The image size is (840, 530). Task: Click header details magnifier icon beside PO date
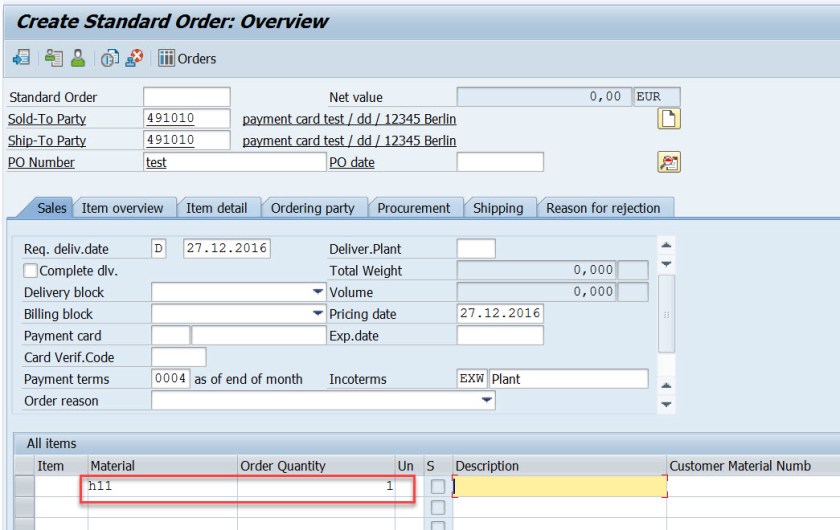coord(669,162)
